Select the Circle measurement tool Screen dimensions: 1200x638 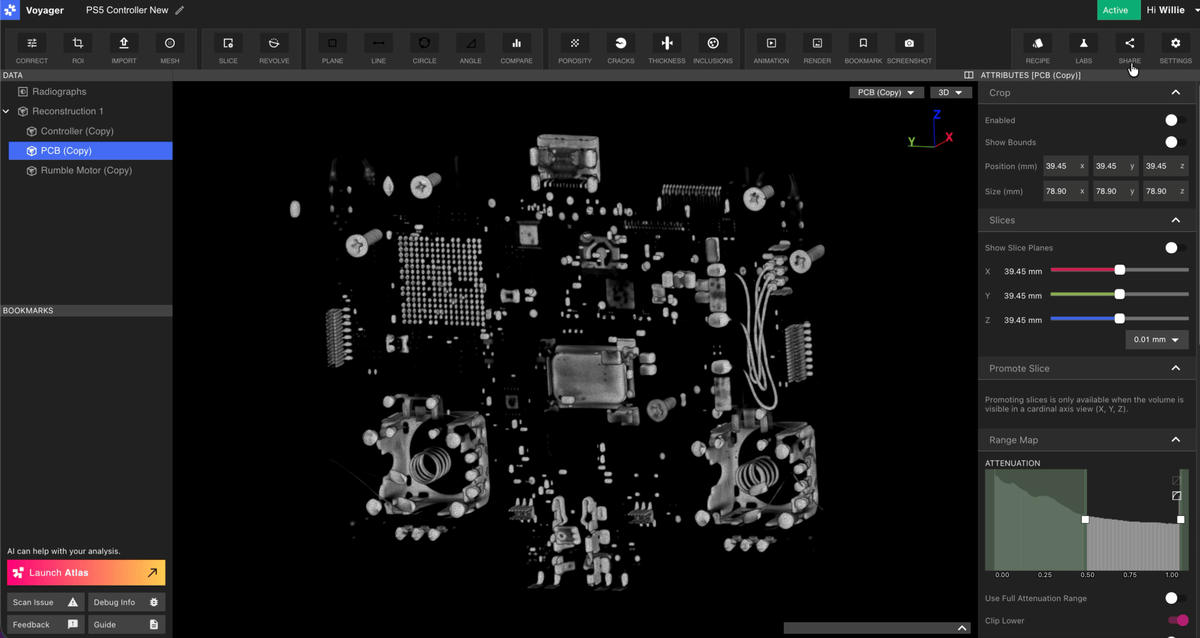point(424,49)
